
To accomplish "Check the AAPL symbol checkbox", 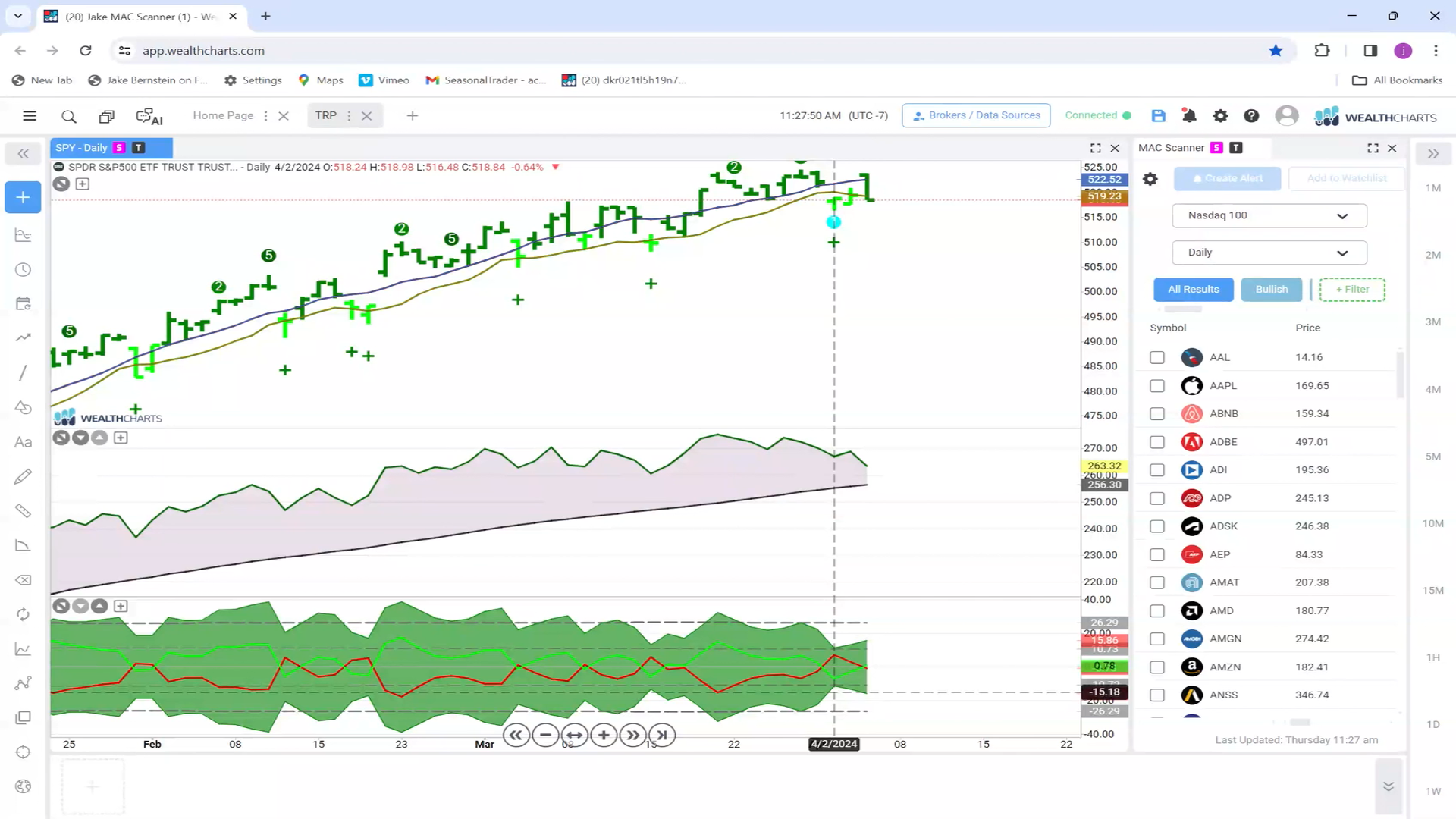I will click(1156, 385).
